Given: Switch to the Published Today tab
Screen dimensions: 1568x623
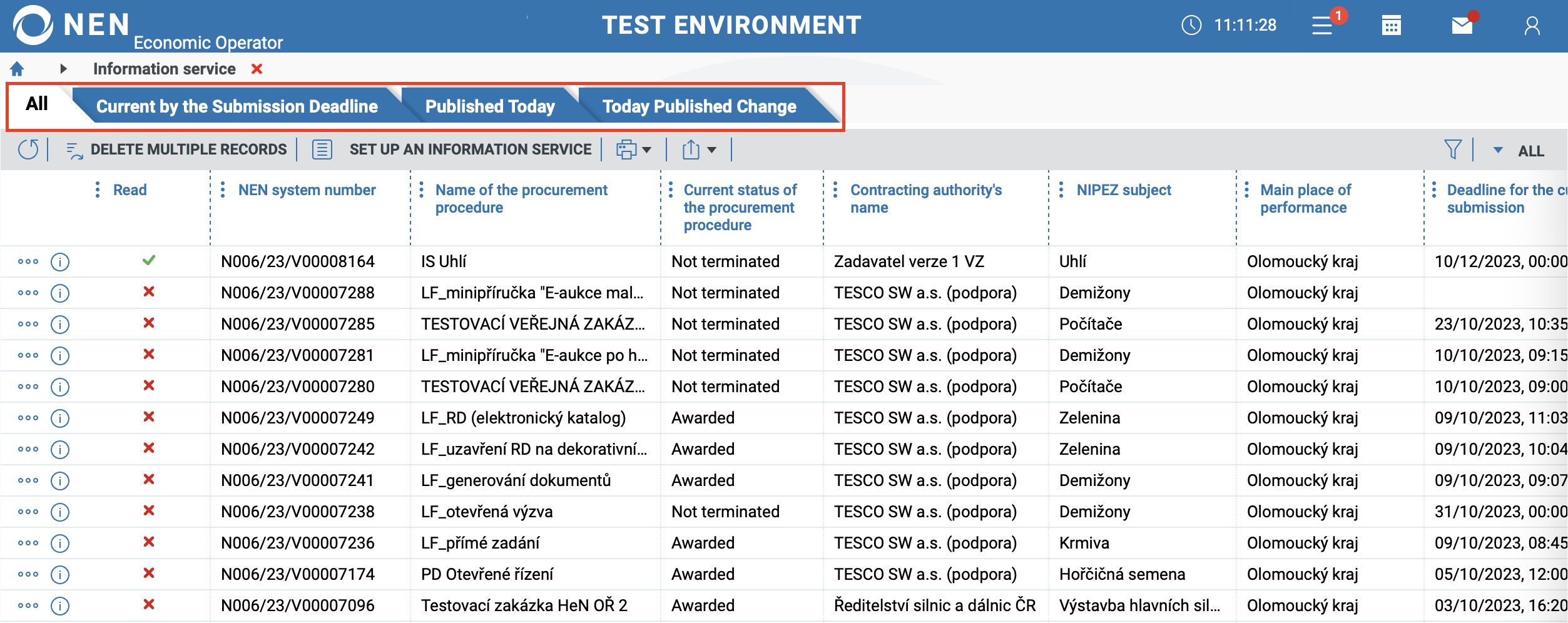Looking at the screenshot, I should click(490, 106).
